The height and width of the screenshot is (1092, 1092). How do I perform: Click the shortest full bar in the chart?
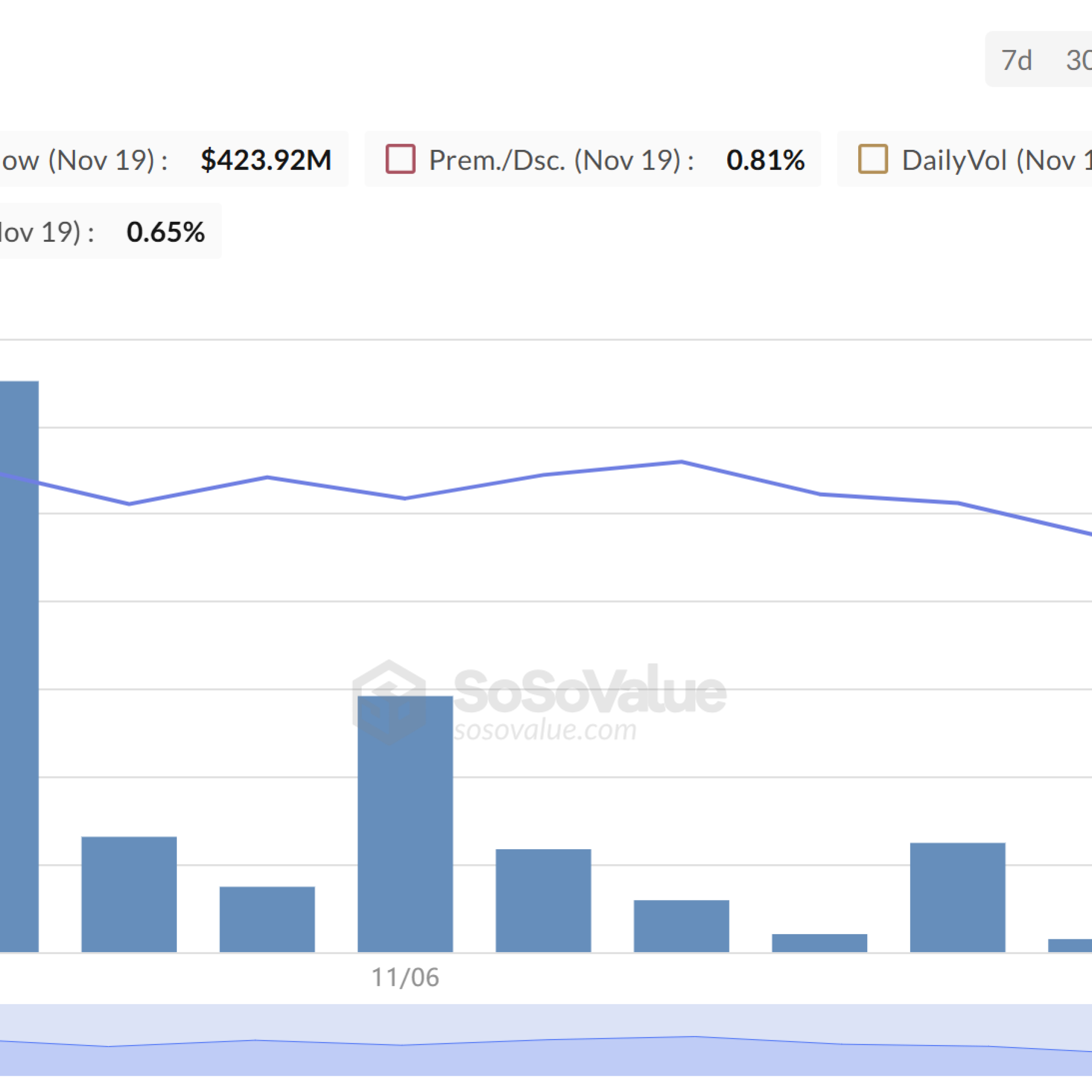(819, 943)
